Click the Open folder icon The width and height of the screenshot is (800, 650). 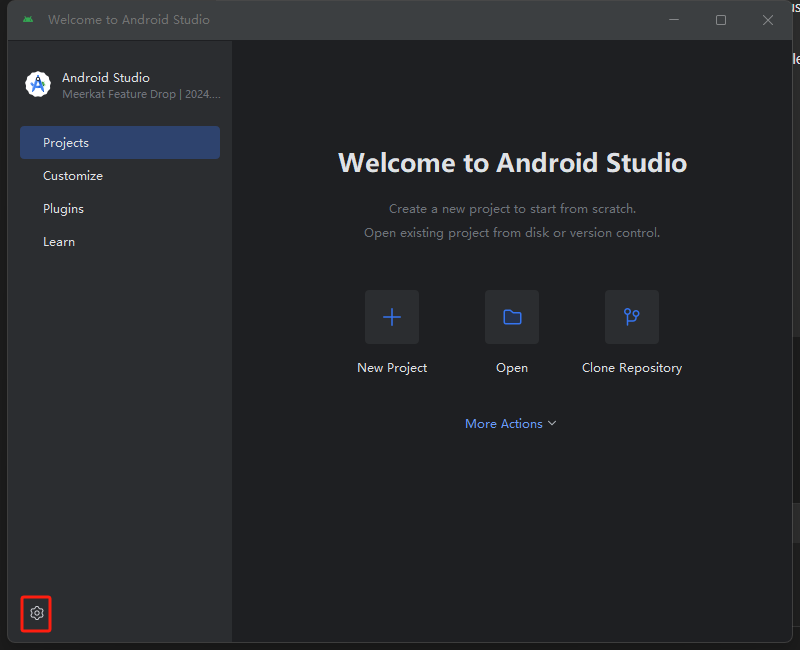point(512,317)
